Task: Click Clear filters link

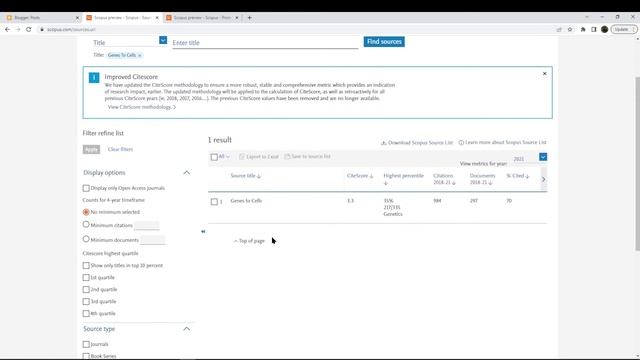Action: coord(120,149)
